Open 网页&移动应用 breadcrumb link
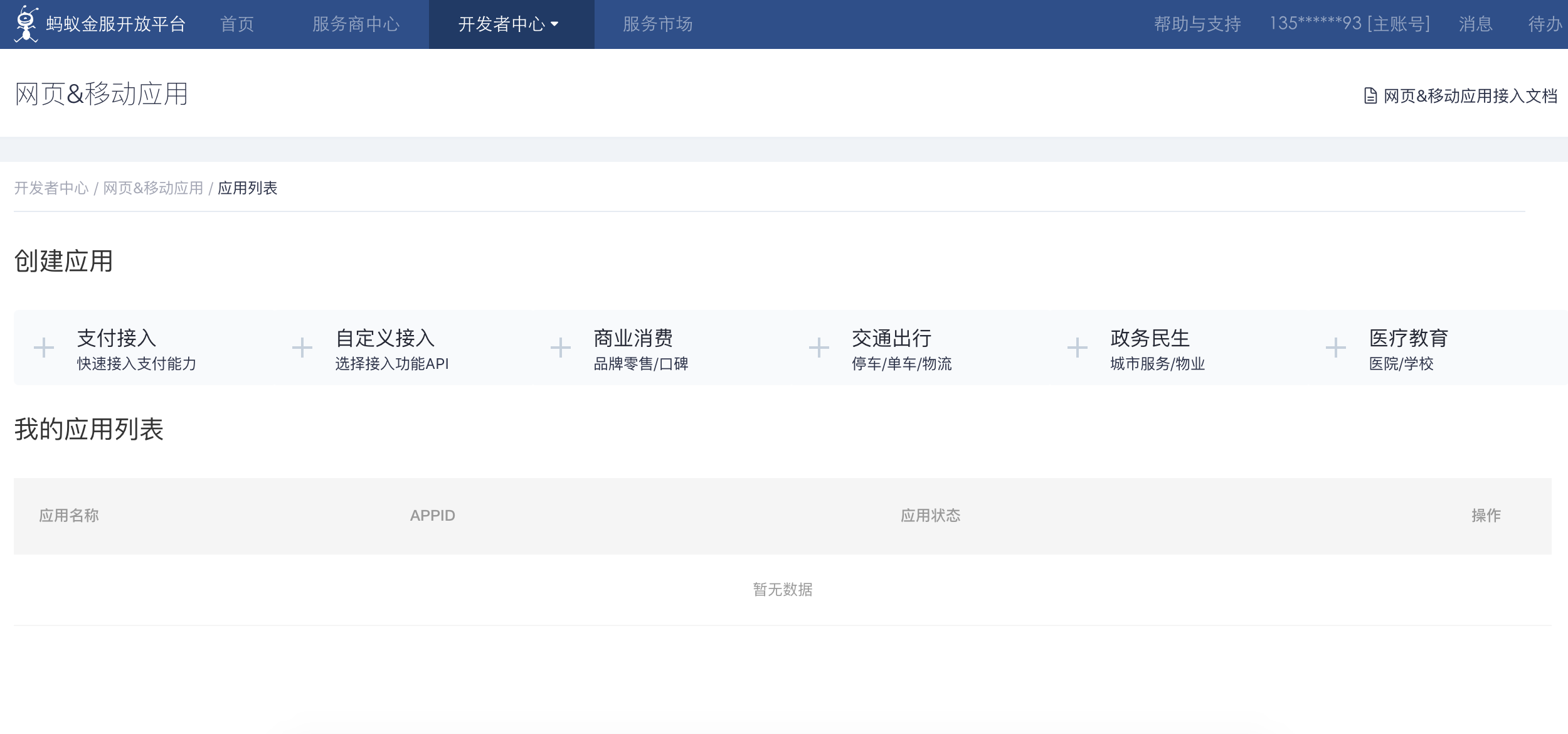 tap(154, 188)
